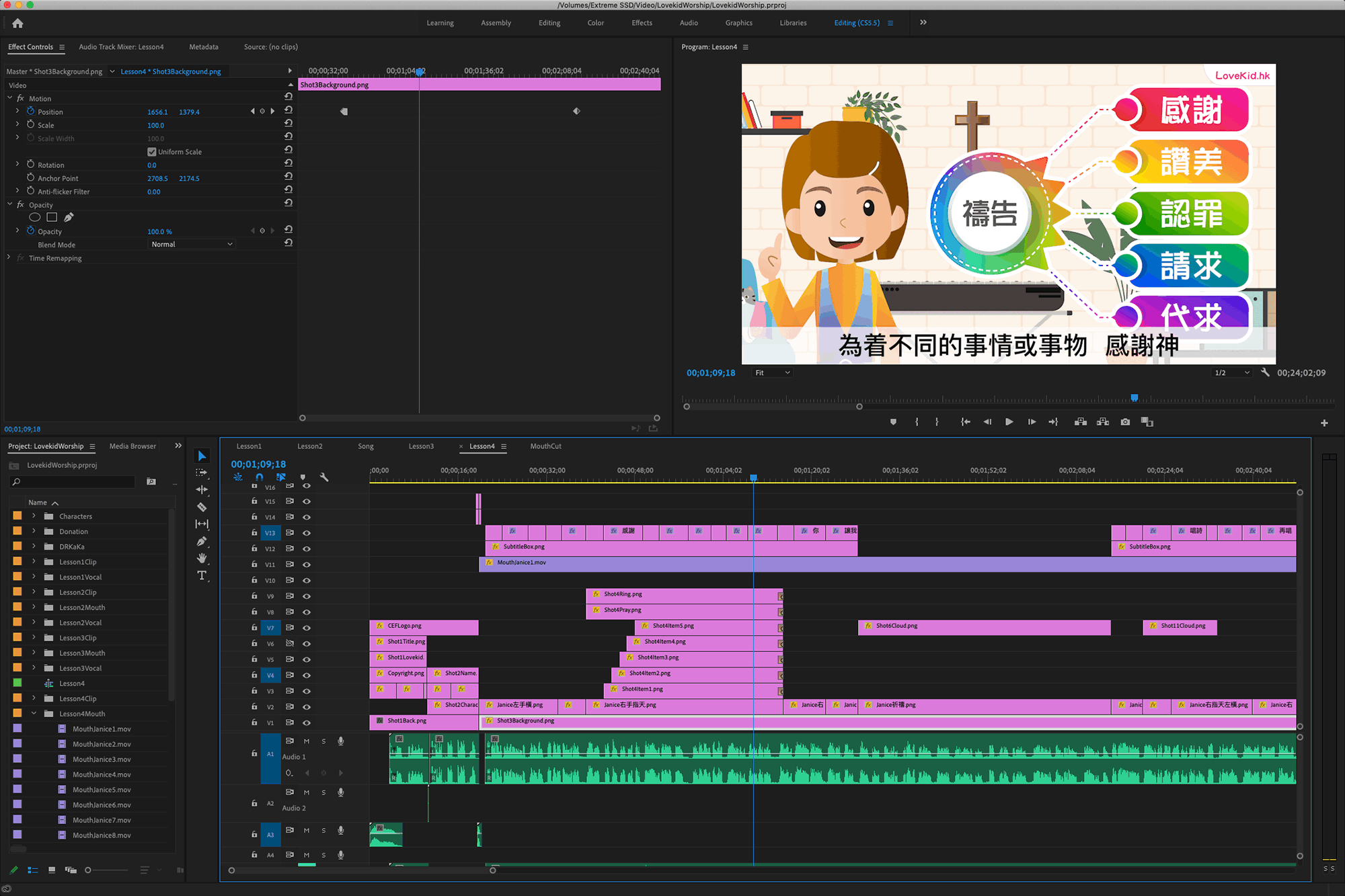The height and width of the screenshot is (896, 1345).
Task: Open timeline display settings wrench
Action: click(324, 477)
